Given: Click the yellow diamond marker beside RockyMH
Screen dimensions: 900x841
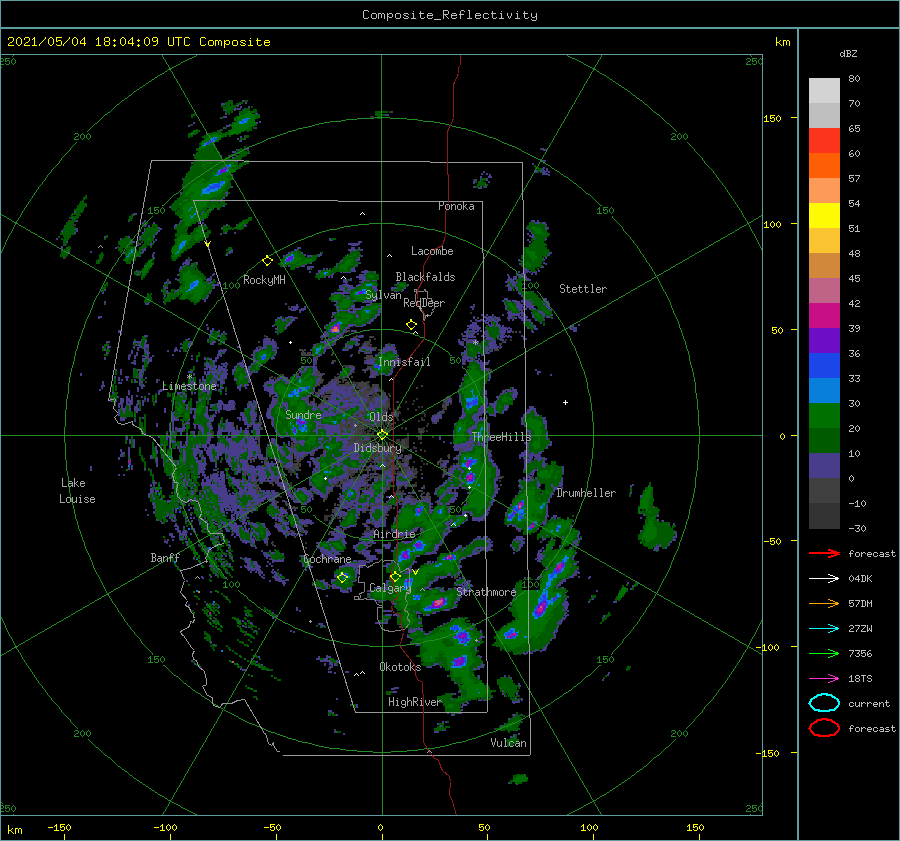Looking at the screenshot, I should pos(267,261).
